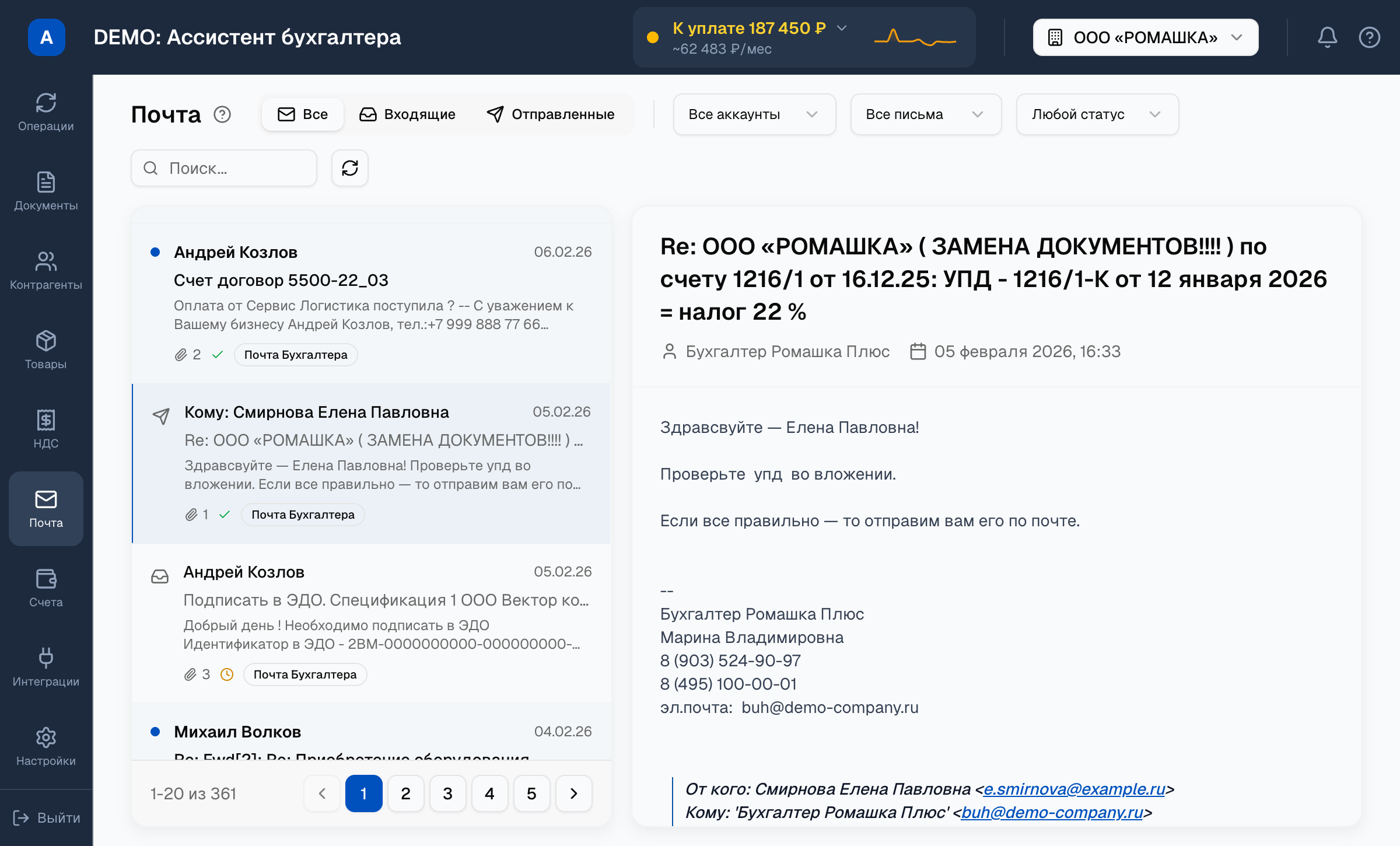The width and height of the screenshot is (1400, 846).
Task: Open the Любой статус dropdown
Action: (x=1097, y=114)
